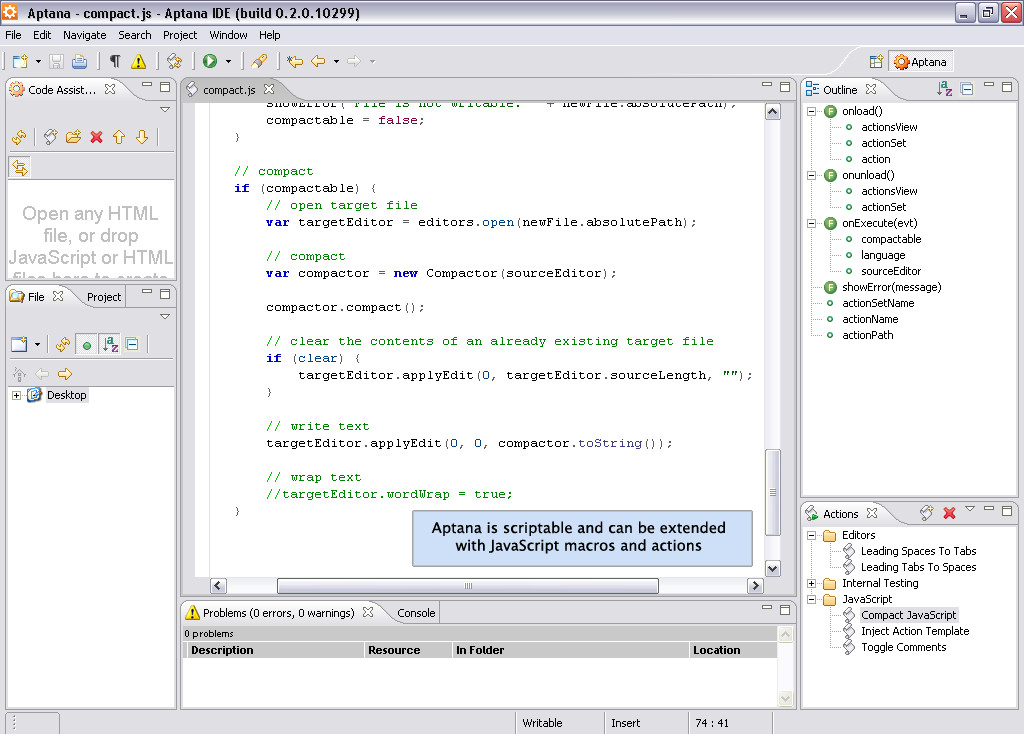Close the Problems view tab
This screenshot has height=734, width=1024.
(x=368, y=613)
